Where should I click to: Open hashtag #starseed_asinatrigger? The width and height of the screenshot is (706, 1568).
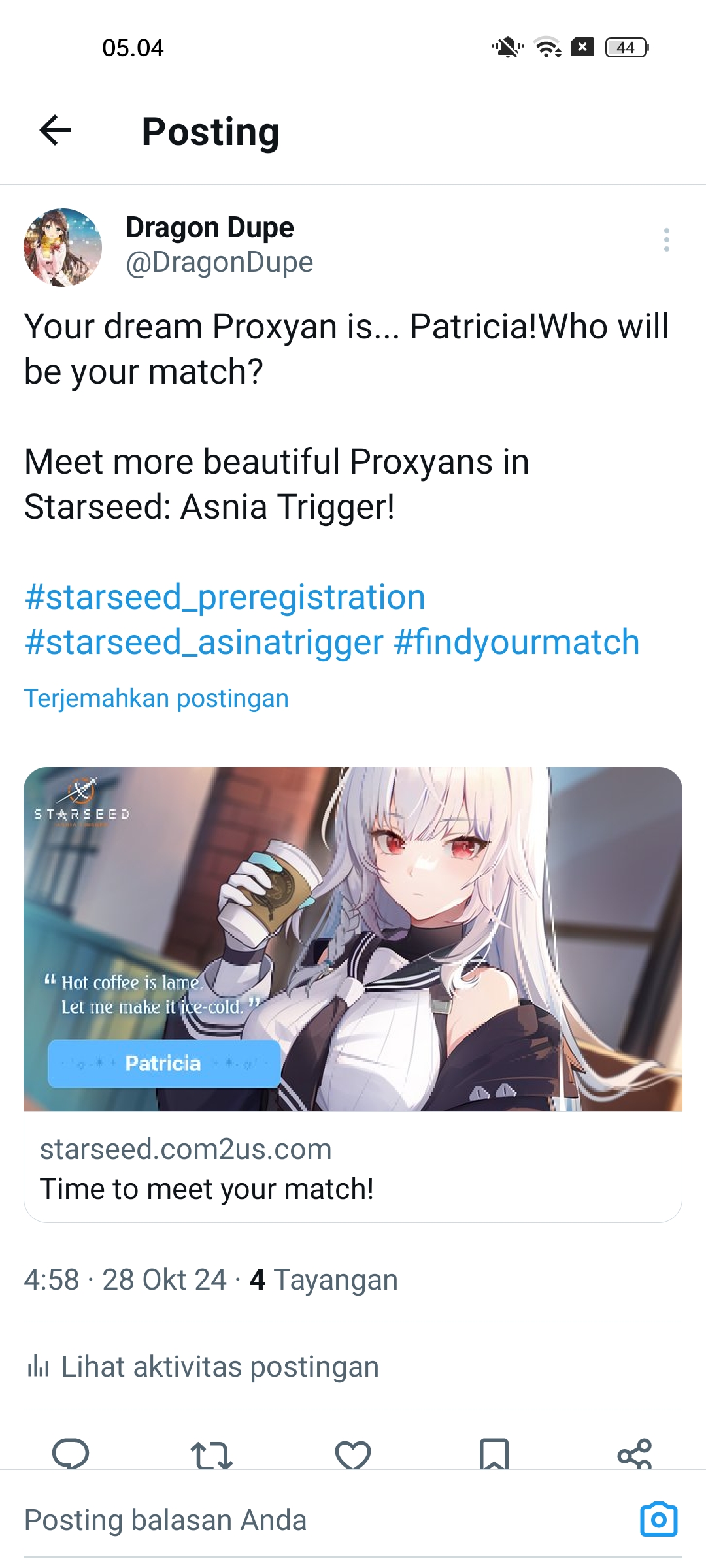[x=204, y=642]
